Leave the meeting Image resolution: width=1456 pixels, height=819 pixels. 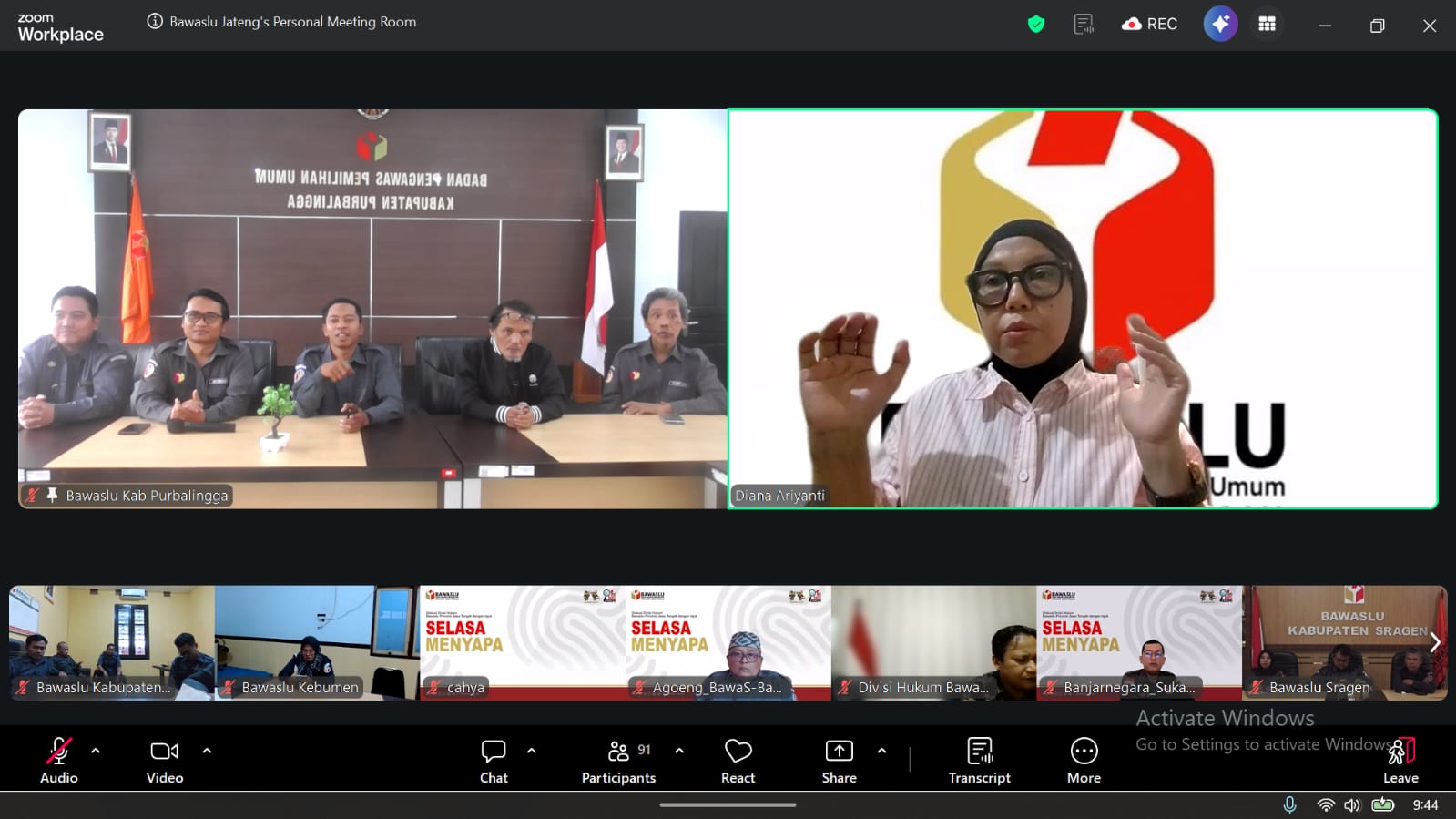1400,761
